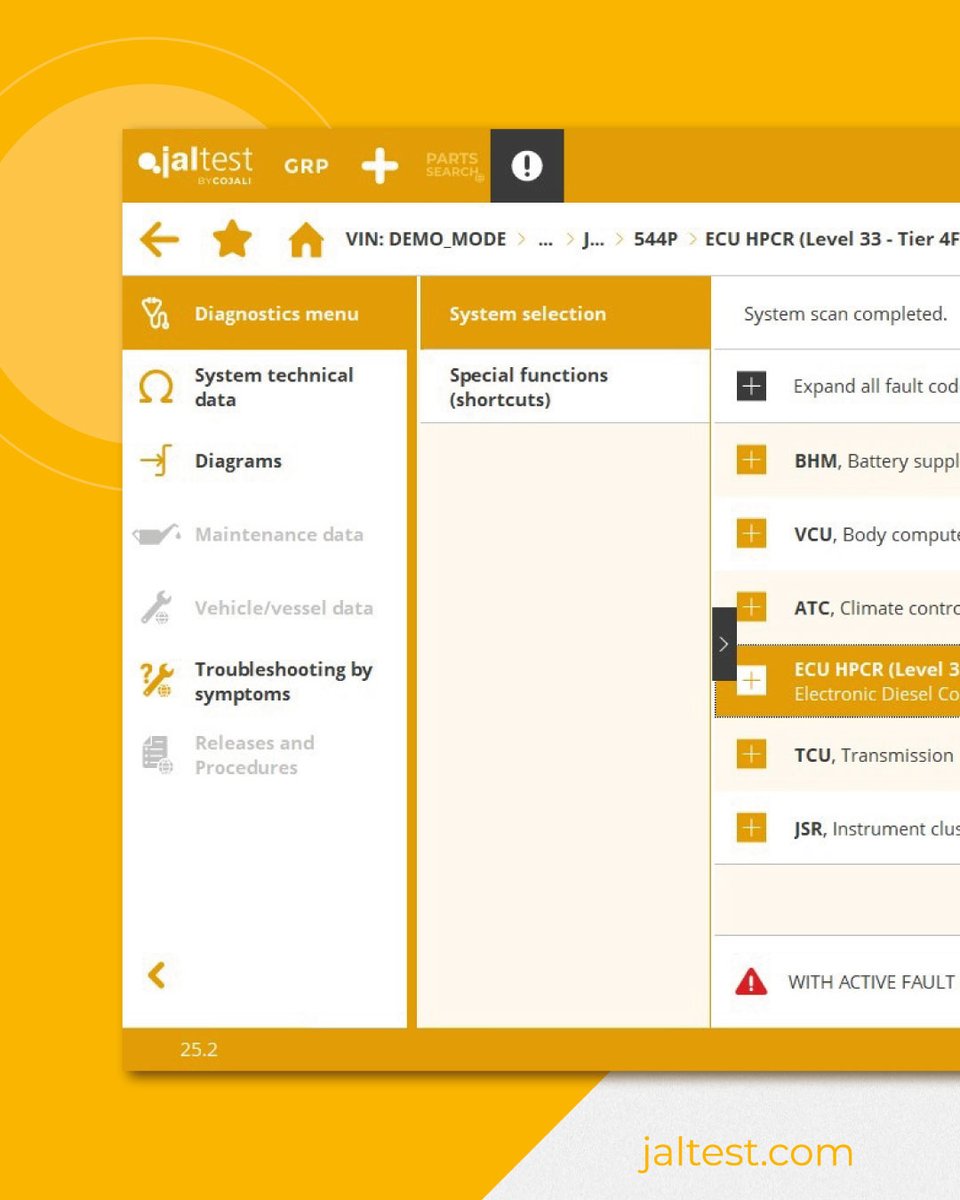Screen dimensions: 960x1200
Task: Expand the JSR Instrument cluster row
Action: 751,828
